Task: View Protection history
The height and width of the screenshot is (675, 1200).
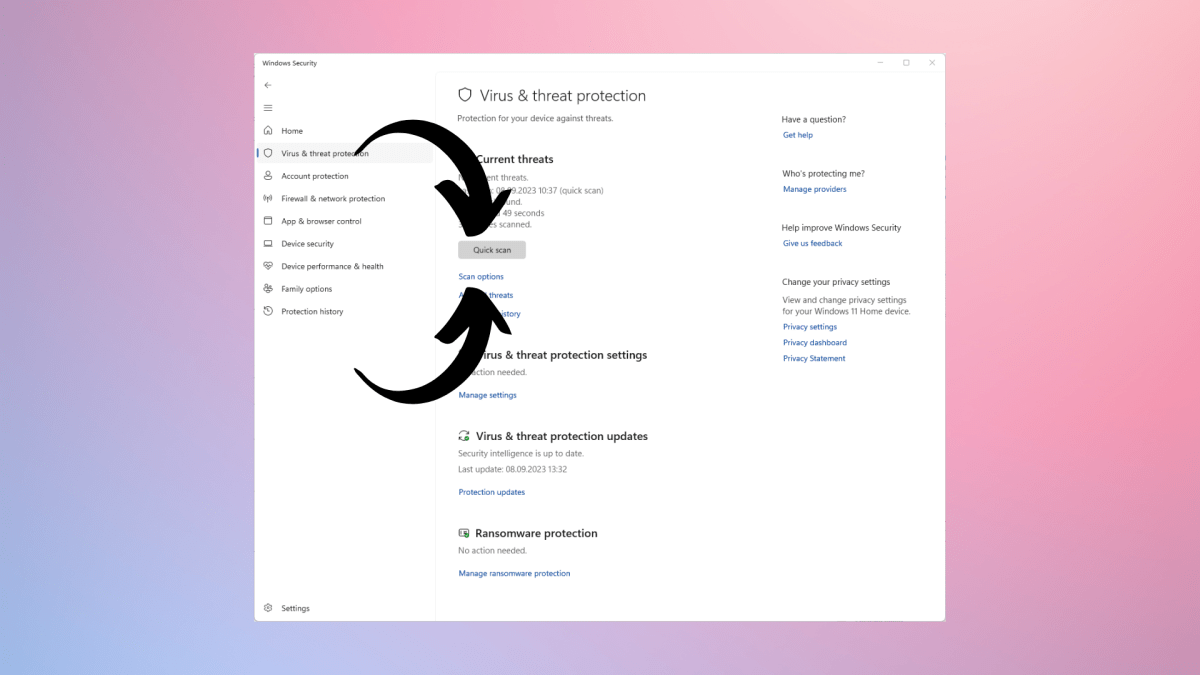Action: [x=312, y=312]
